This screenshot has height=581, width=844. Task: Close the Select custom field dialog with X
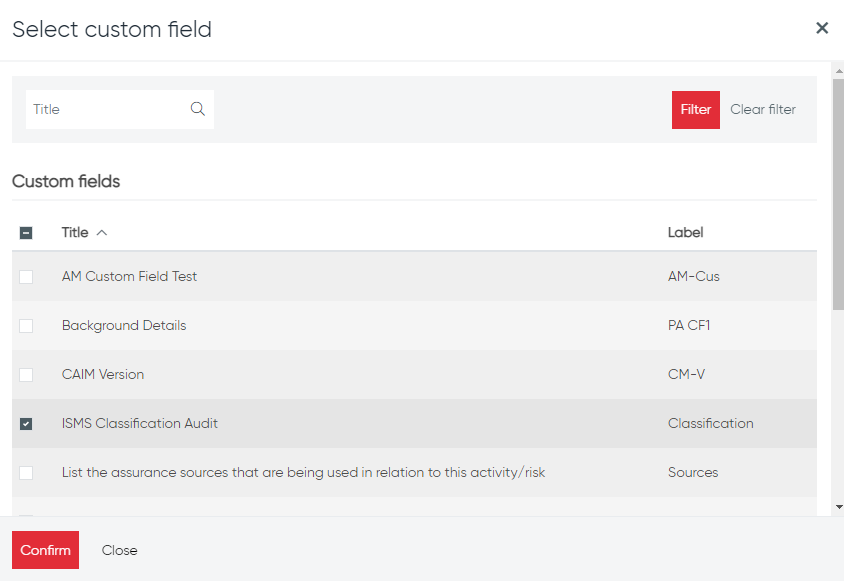pyautogui.click(x=821, y=28)
